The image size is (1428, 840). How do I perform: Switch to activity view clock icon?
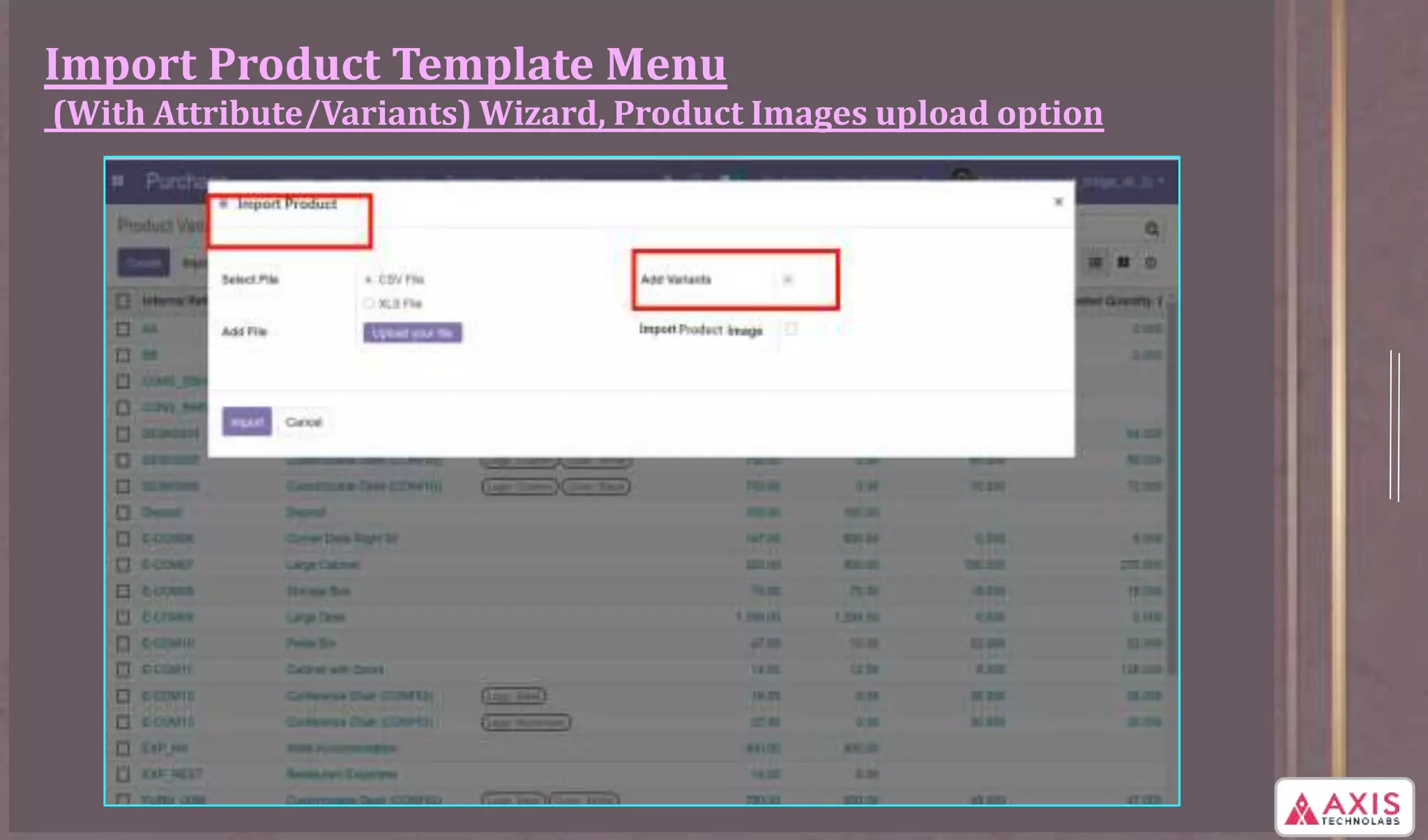tap(1150, 262)
